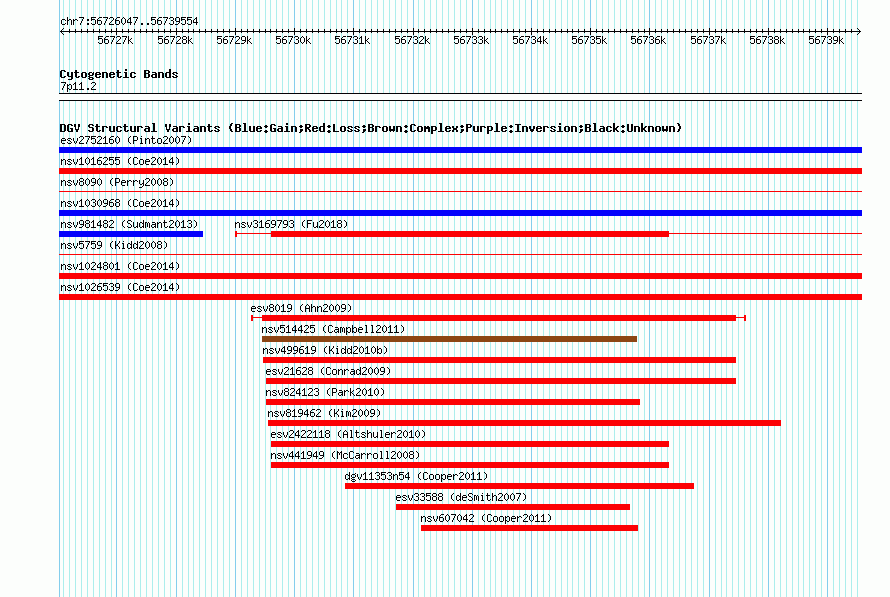Click the 56735k ruler position
The image size is (890, 597).
tap(589, 41)
